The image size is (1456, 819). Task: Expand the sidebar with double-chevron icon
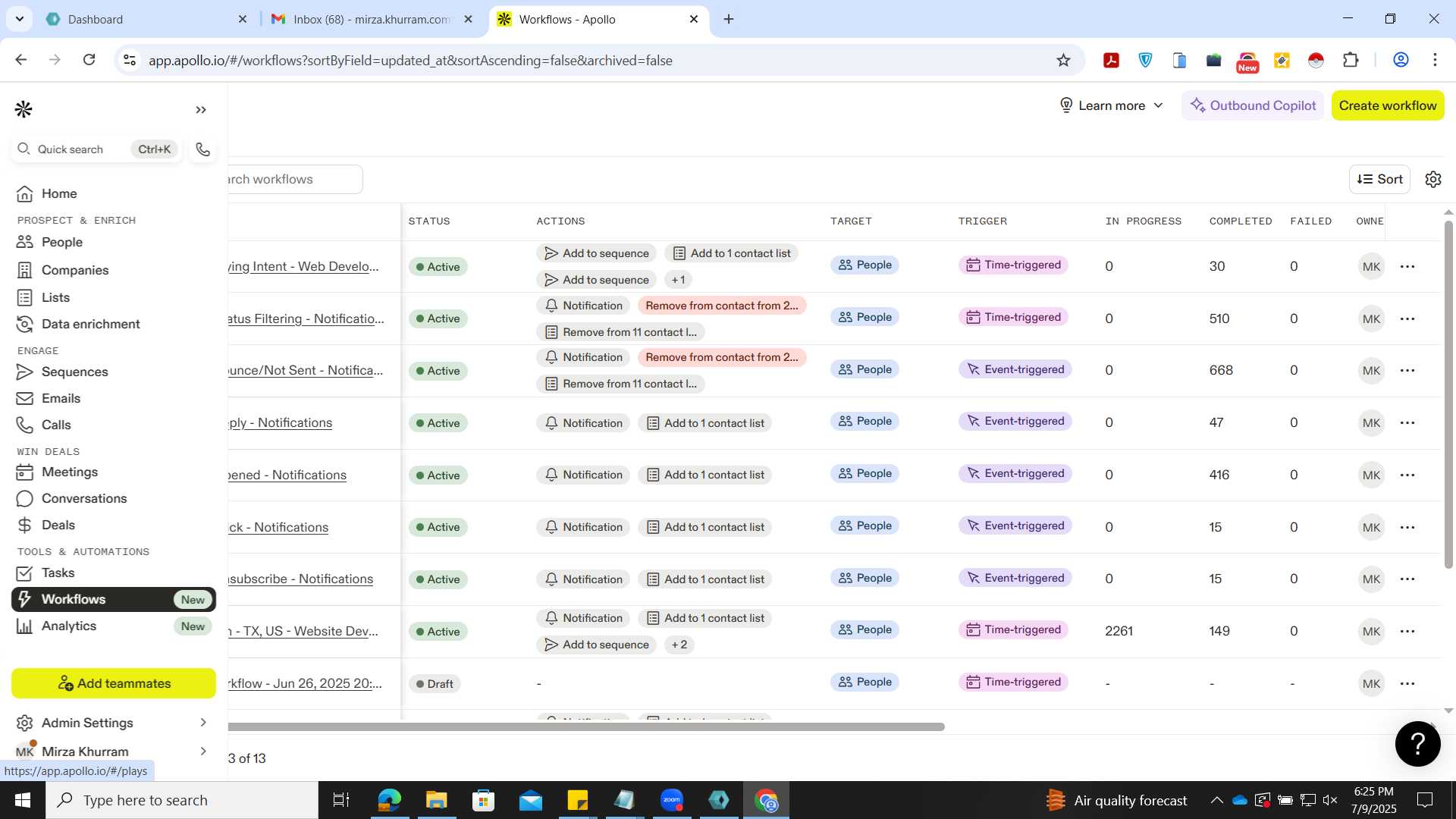click(x=201, y=110)
